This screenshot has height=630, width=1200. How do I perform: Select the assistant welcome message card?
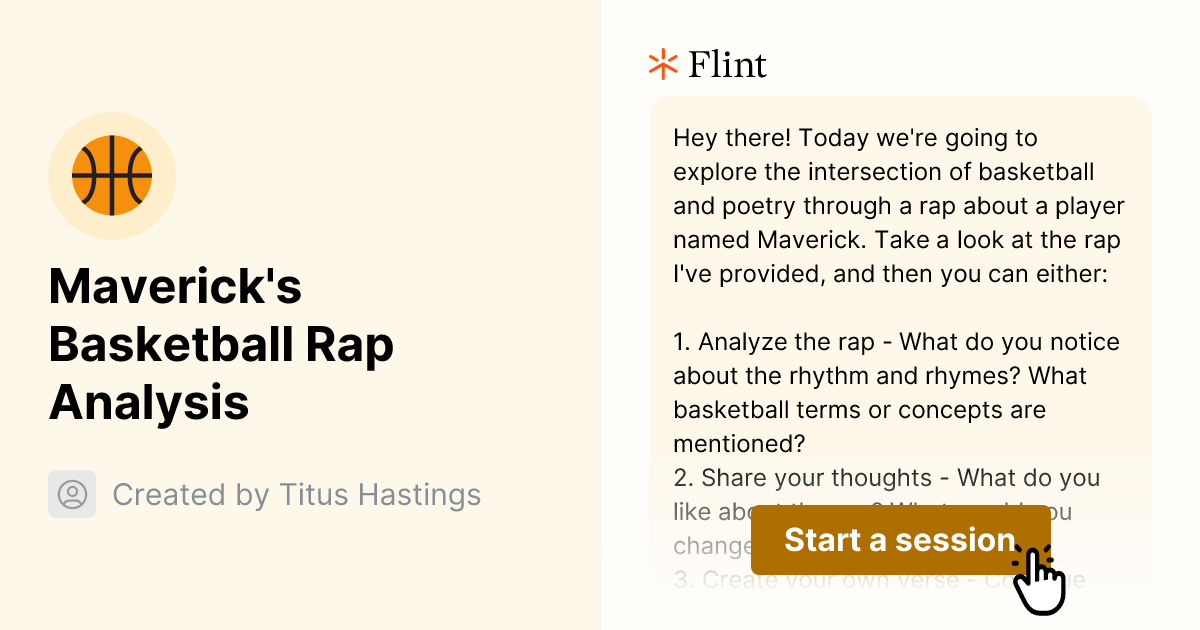897,300
